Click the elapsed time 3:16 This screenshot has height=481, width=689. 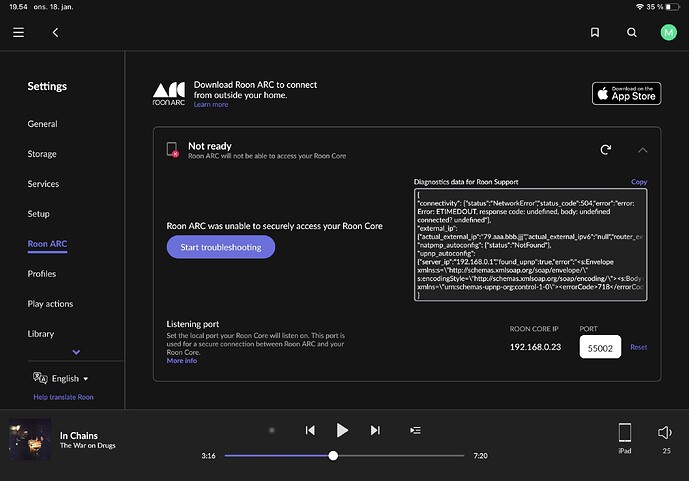(208, 456)
